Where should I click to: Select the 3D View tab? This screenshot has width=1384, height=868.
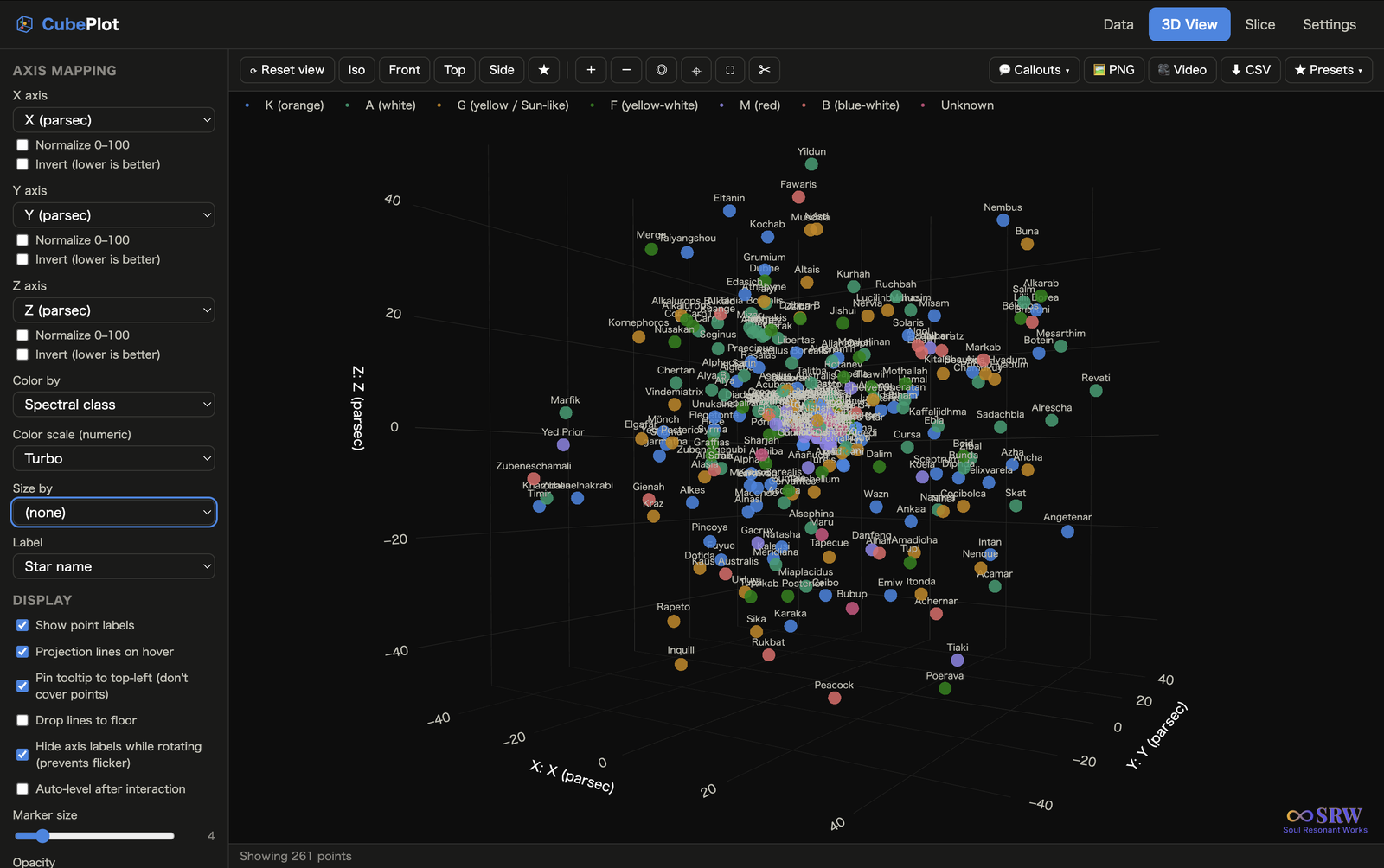tap(1189, 24)
